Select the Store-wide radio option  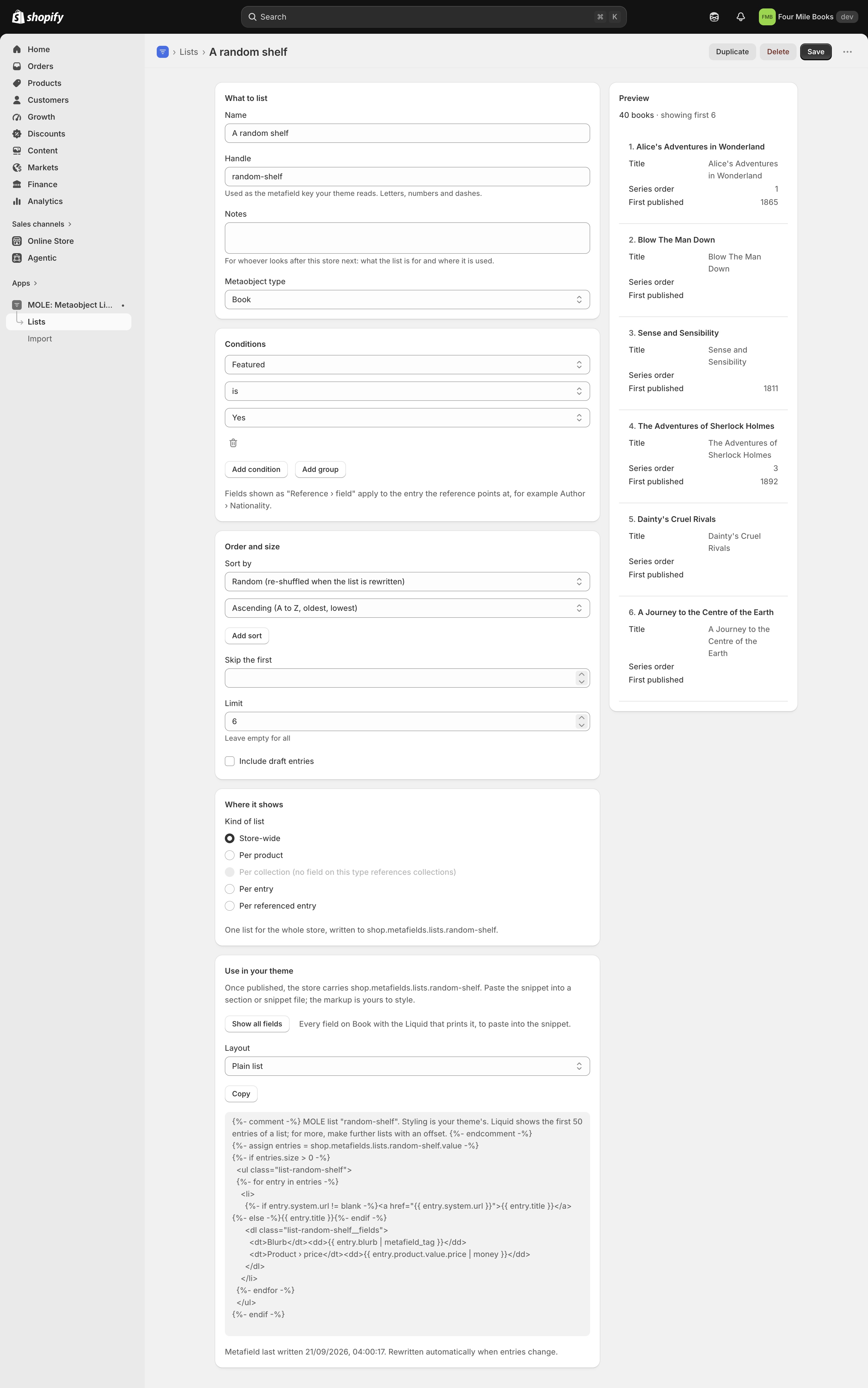pyautogui.click(x=230, y=838)
